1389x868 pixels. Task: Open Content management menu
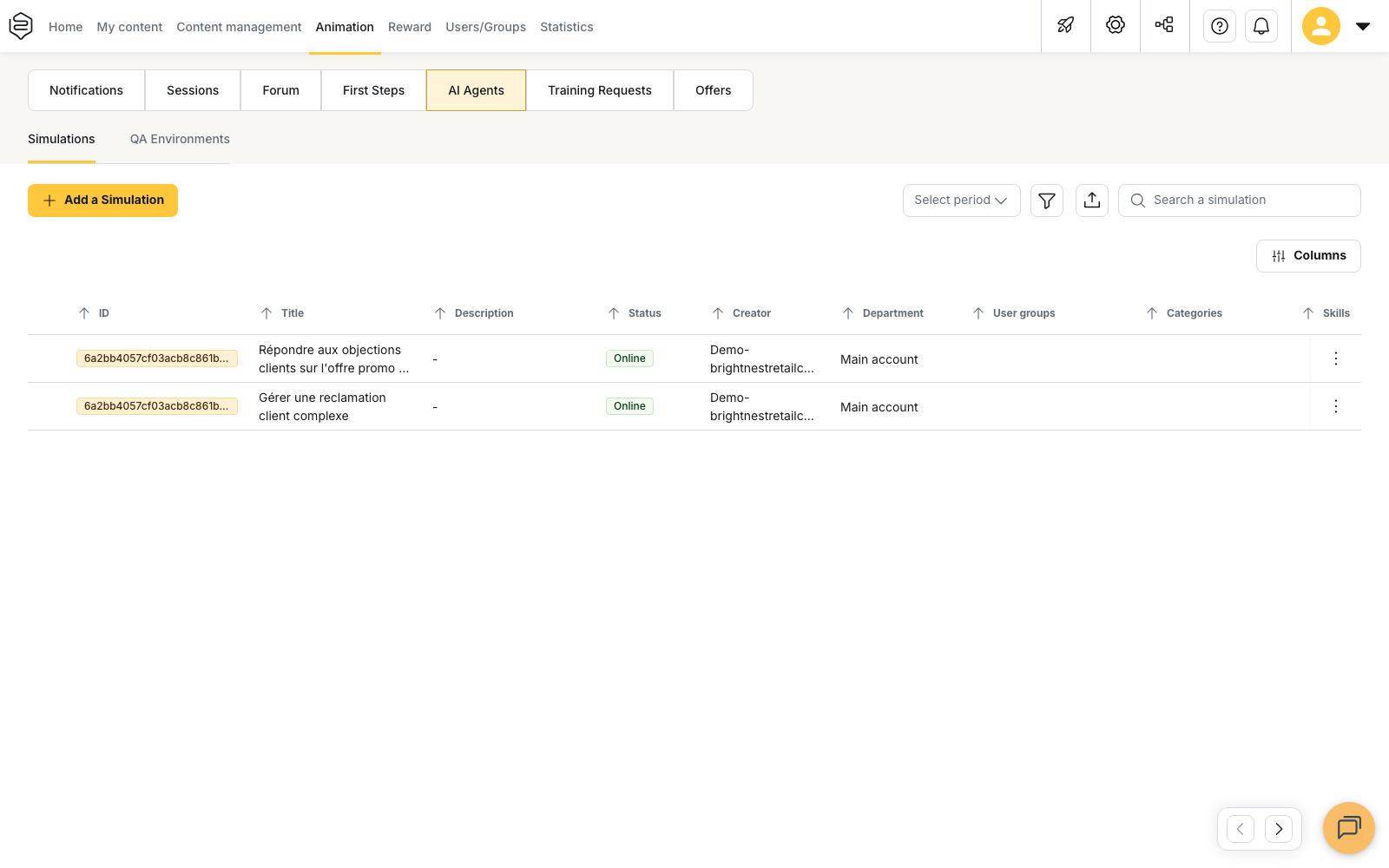coord(239,27)
